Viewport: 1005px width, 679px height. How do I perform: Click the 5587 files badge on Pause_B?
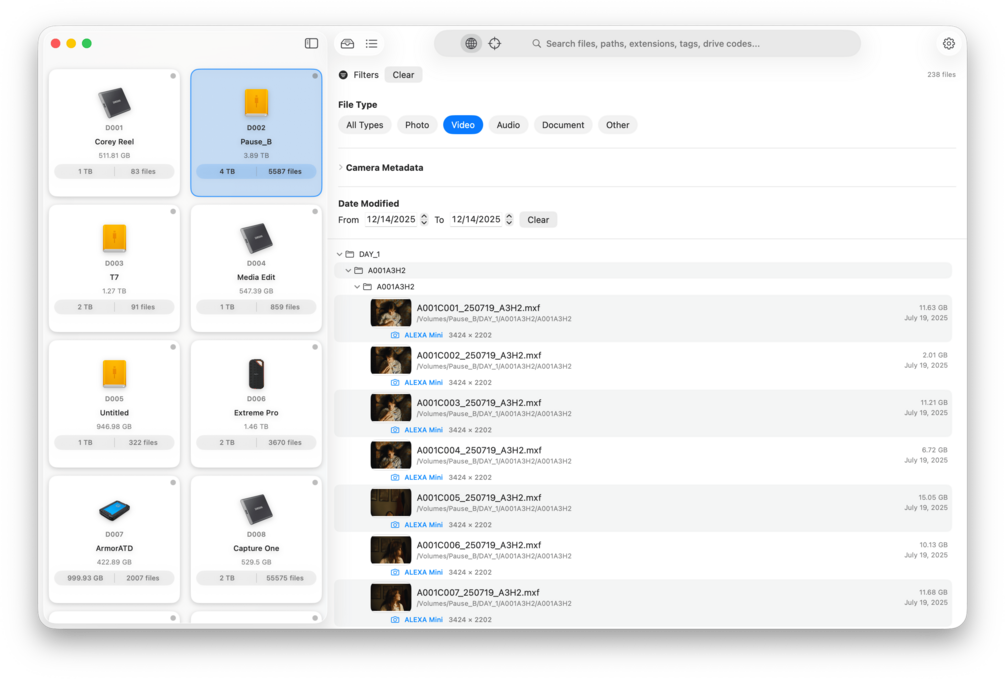[x=285, y=172]
